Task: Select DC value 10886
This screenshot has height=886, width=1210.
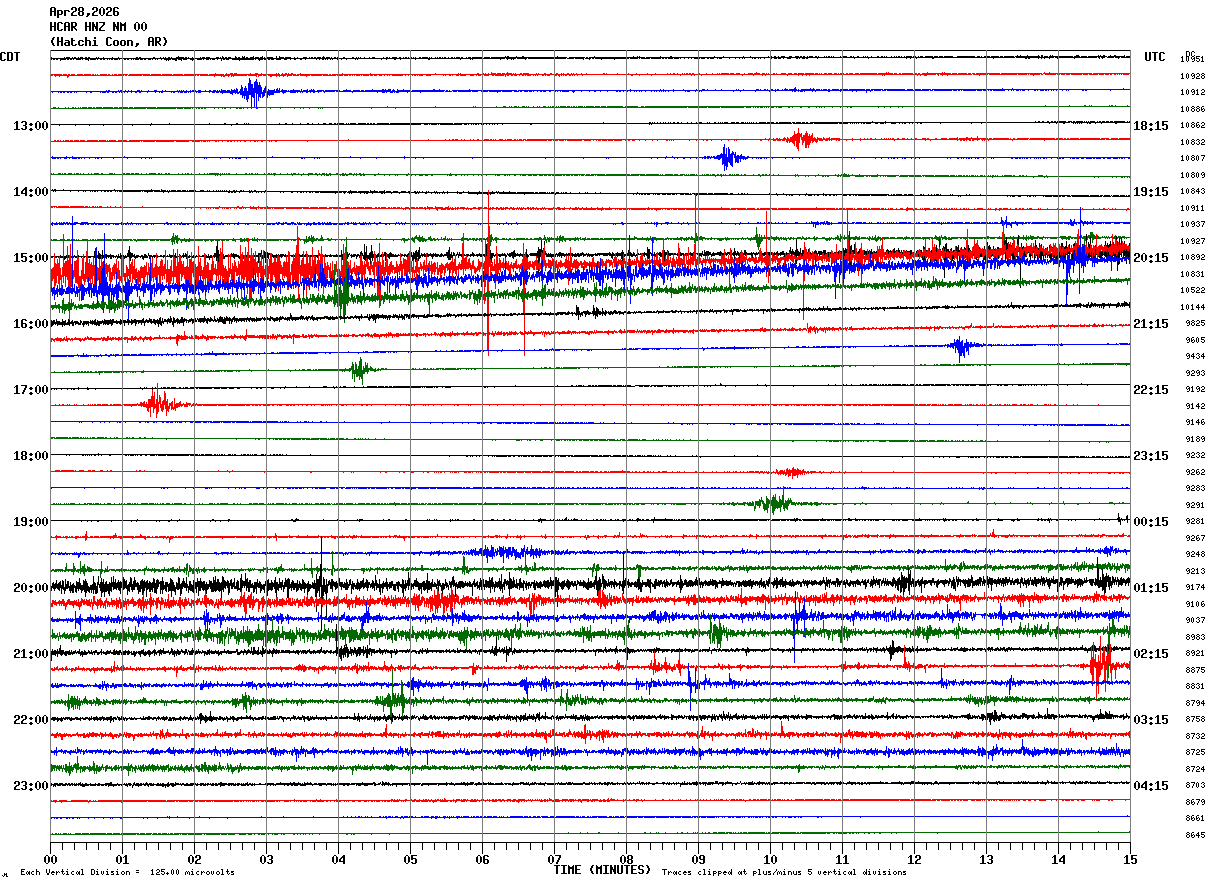Action: pos(1192,109)
